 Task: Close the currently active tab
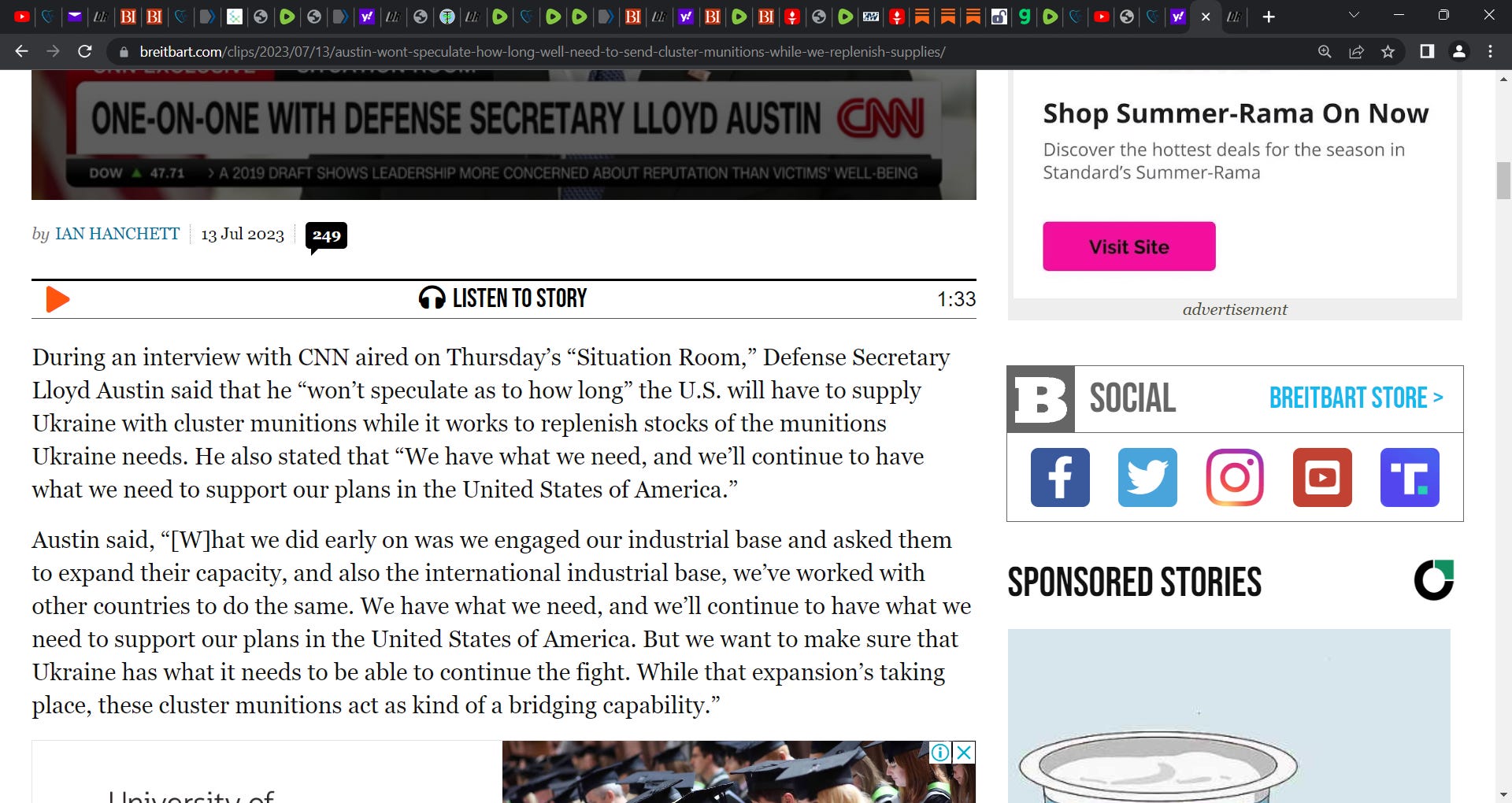(x=1206, y=17)
